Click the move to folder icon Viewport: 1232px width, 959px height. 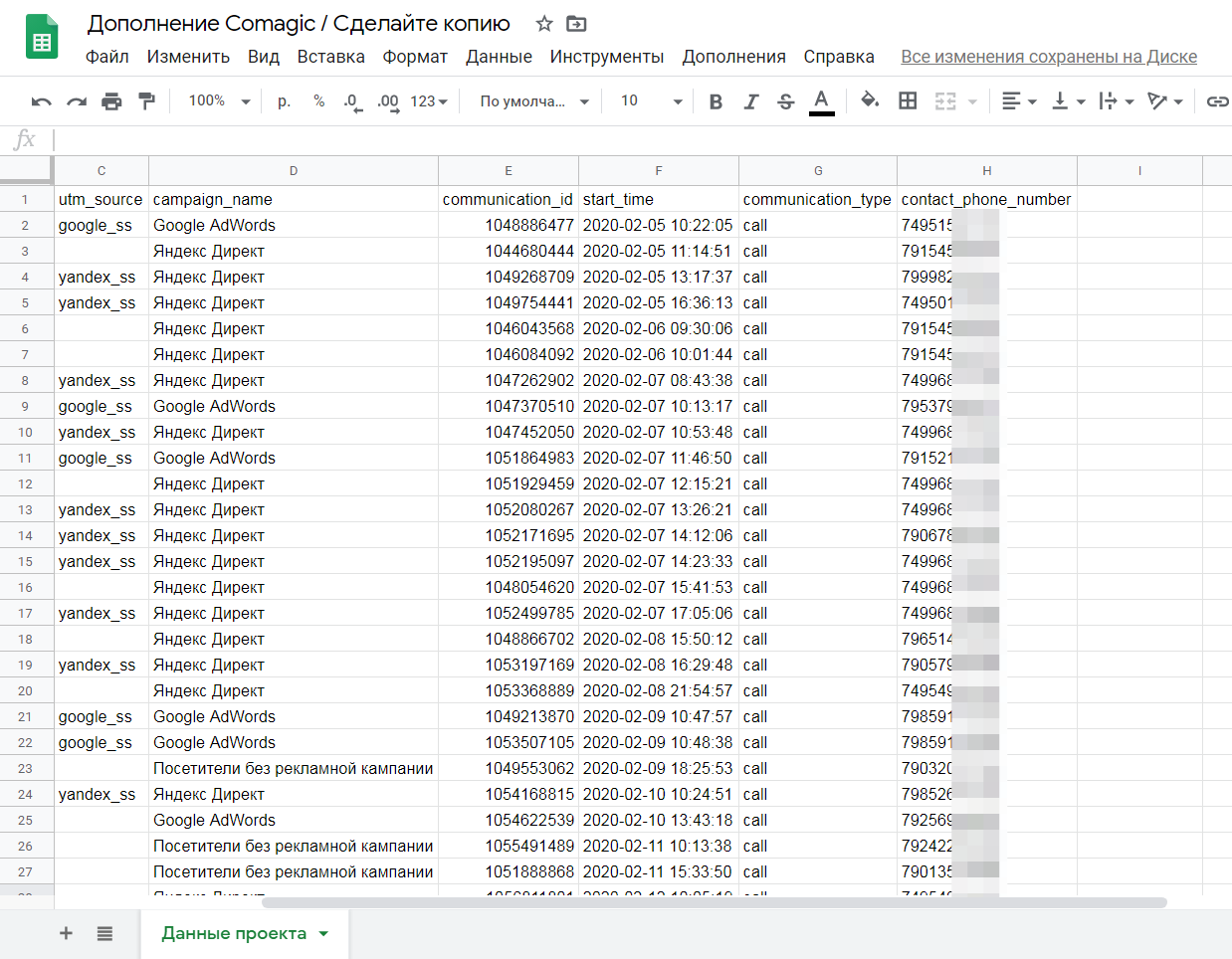click(576, 23)
